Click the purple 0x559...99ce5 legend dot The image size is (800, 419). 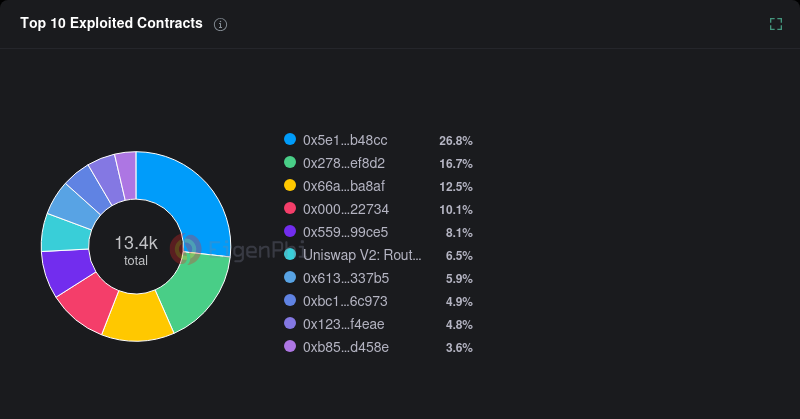[290, 232]
